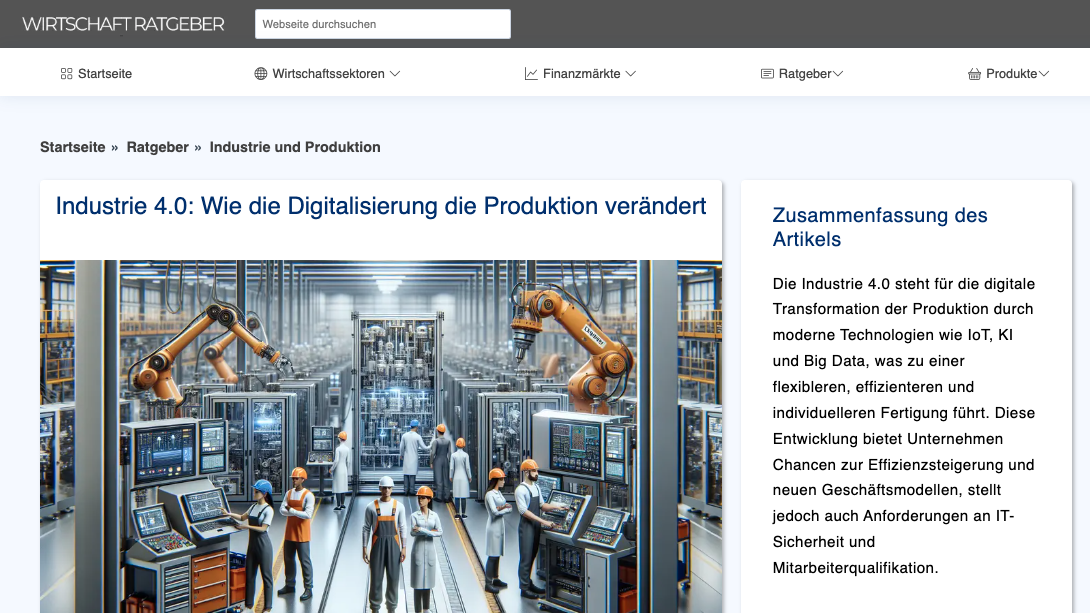Click the grid icon next to Startseite
This screenshot has width=1090, height=613.
[x=65, y=73]
